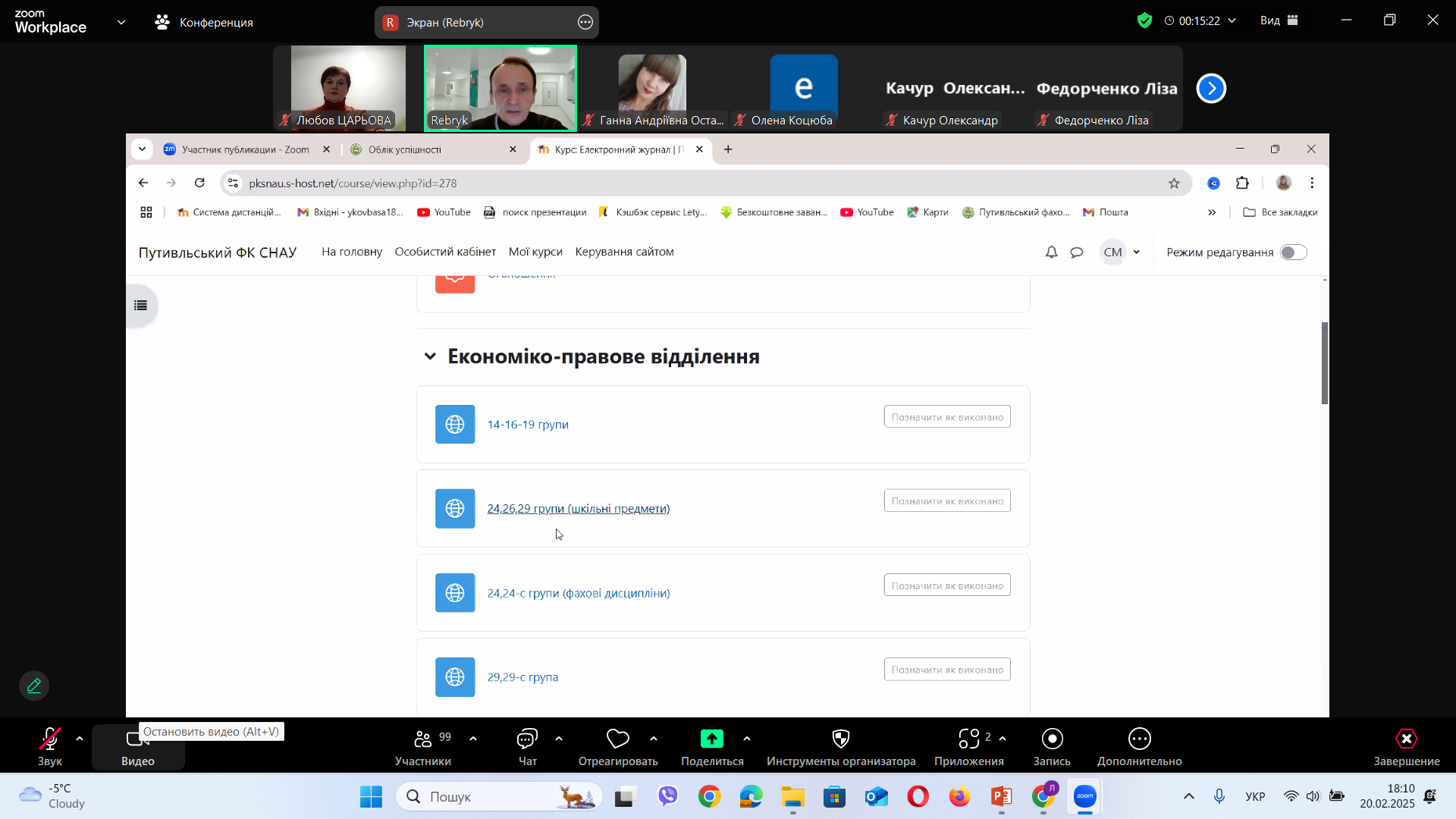This screenshot has width=1456, height=819.
Task: Click the Zoom annotation pencil icon
Action: click(34, 686)
